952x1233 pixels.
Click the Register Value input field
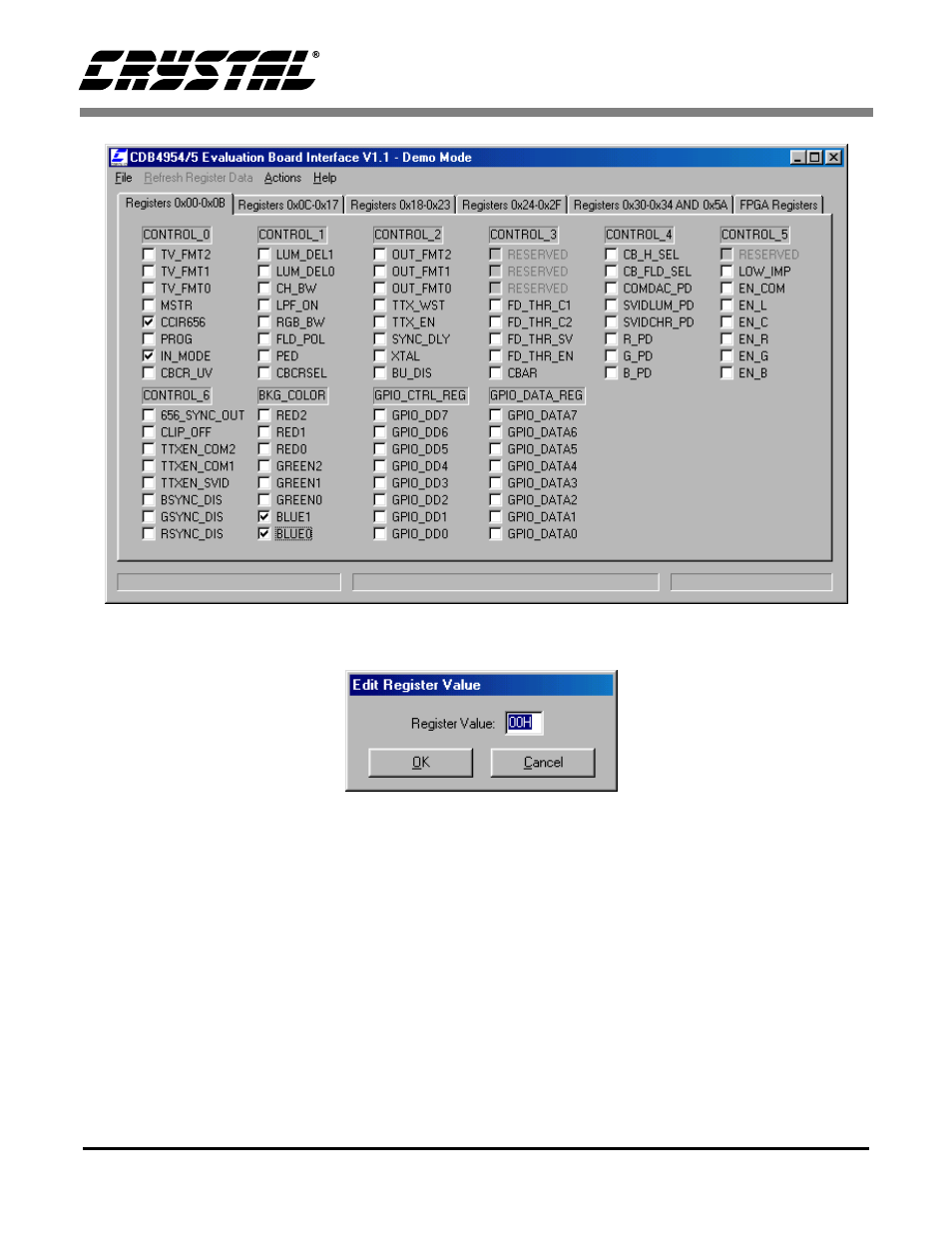(523, 723)
